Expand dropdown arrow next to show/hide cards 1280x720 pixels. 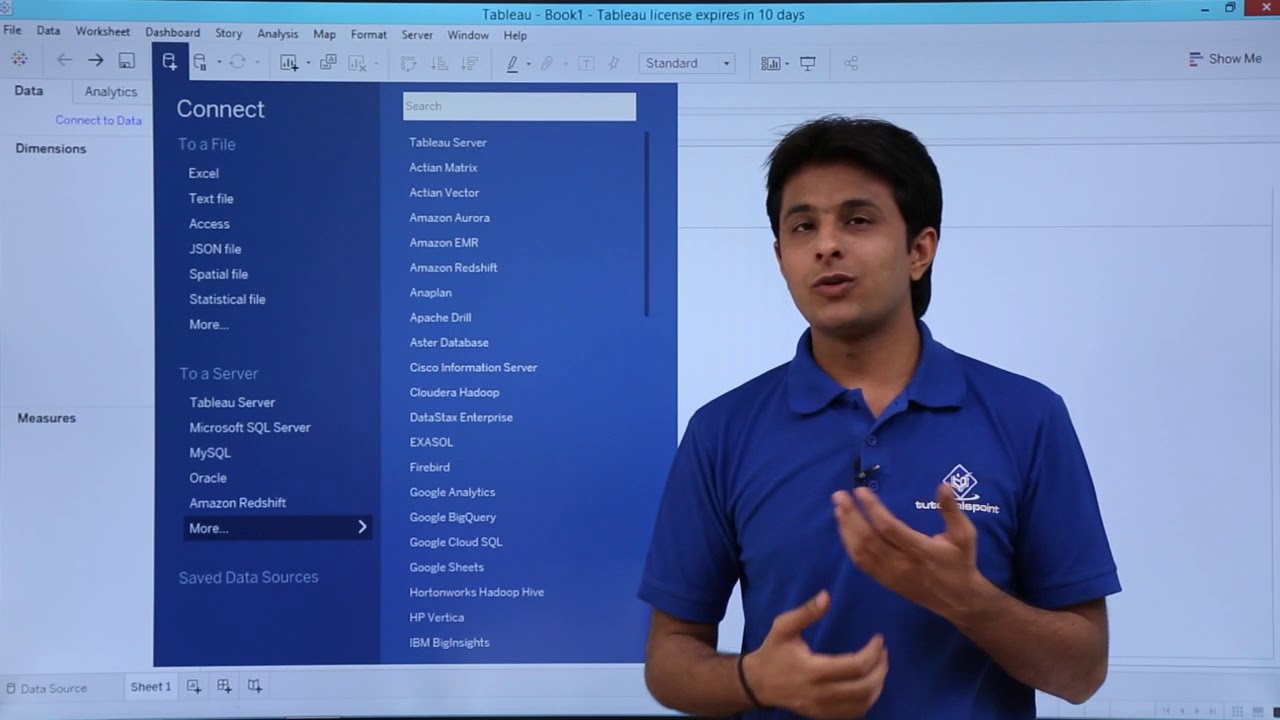point(787,63)
